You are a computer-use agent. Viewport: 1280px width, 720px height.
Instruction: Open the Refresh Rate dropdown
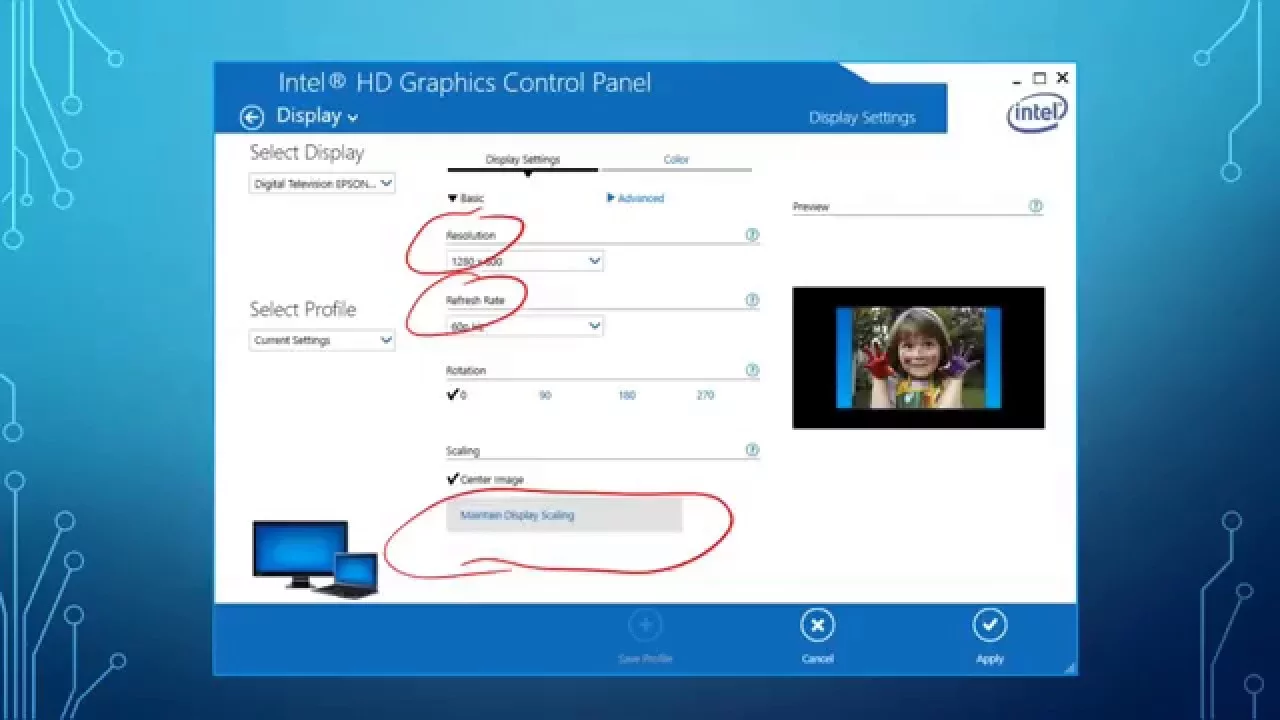[x=525, y=326]
